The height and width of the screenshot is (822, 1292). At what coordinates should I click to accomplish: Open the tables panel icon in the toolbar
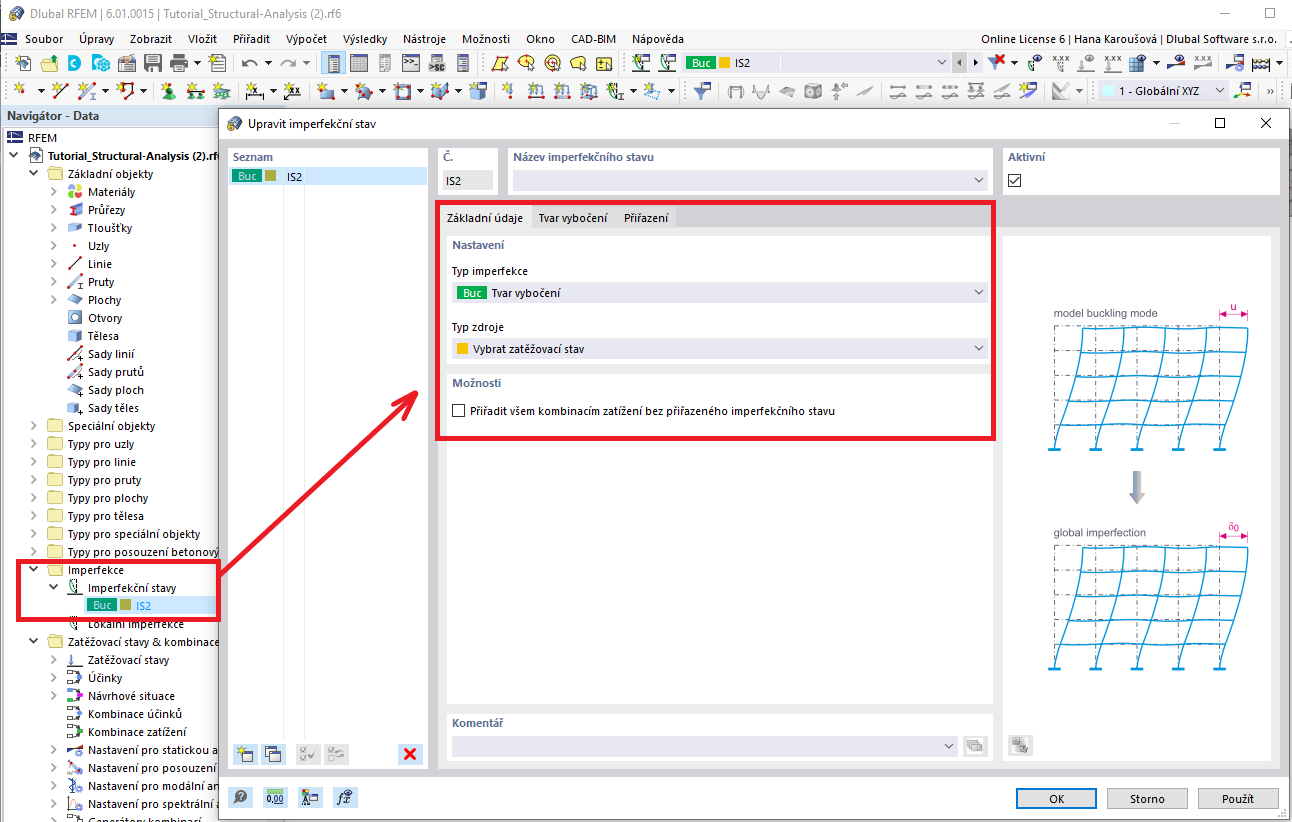point(359,63)
